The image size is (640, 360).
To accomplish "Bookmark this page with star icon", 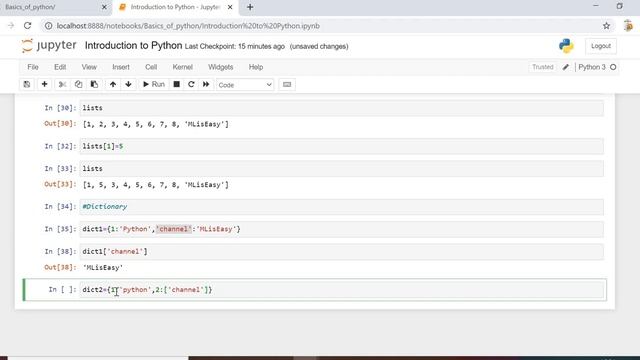I will pyautogui.click(x=607, y=26).
